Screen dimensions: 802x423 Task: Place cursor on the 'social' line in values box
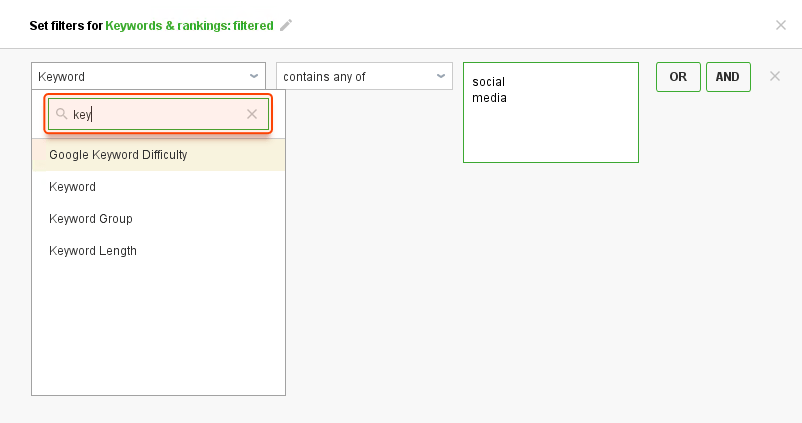coord(488,82)
